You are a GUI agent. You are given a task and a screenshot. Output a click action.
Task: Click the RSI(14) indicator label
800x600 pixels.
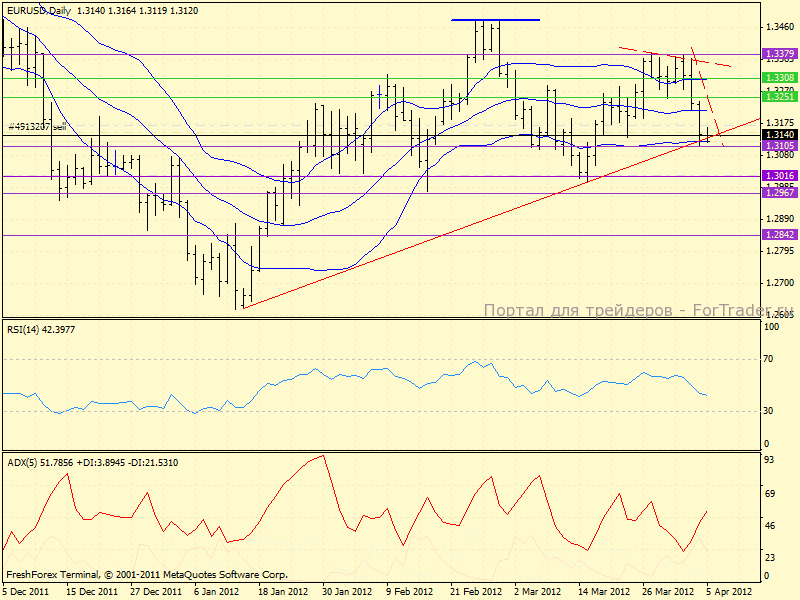tap(39, 329)
